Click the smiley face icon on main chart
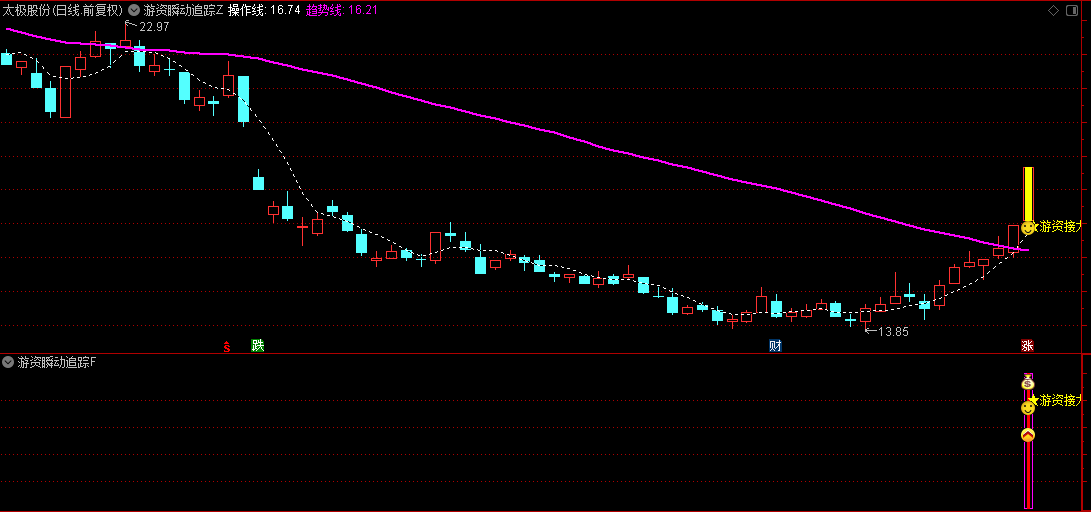1091x512 pixels. coord(1028,227)
